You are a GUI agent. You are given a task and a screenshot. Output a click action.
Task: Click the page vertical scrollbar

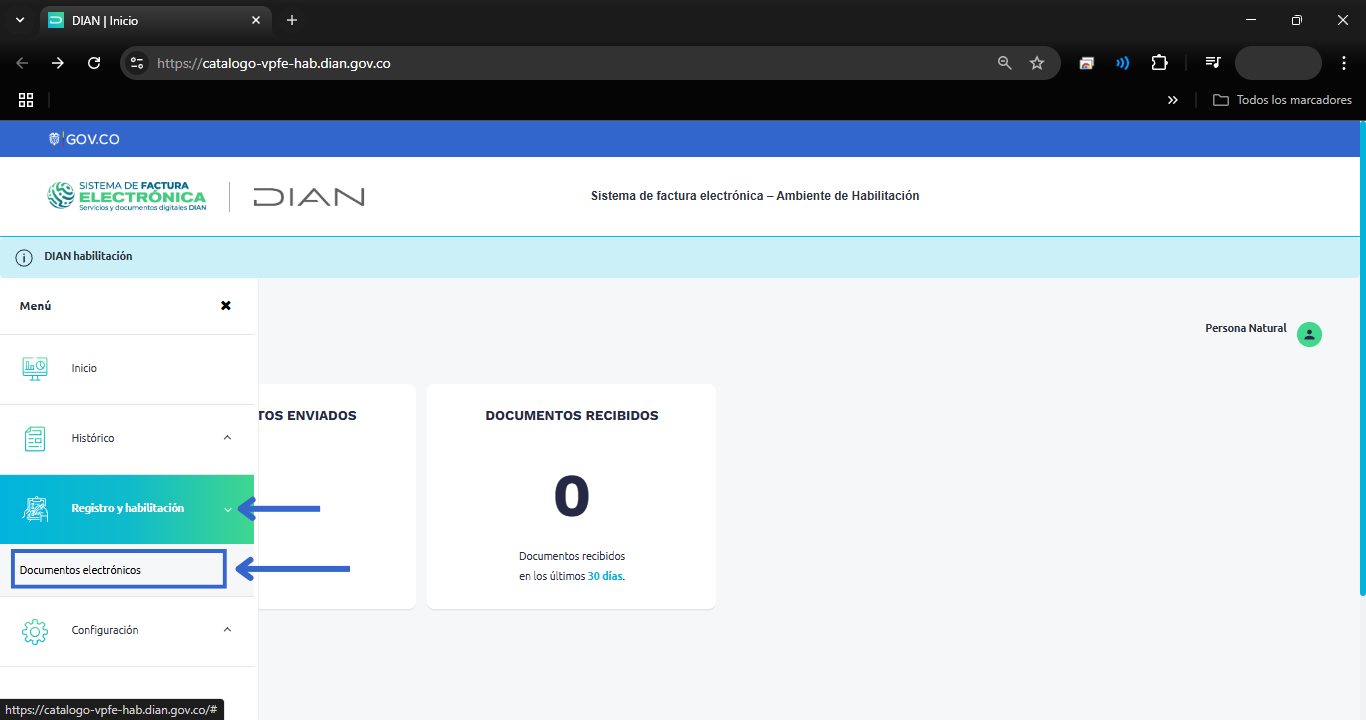1361,360
